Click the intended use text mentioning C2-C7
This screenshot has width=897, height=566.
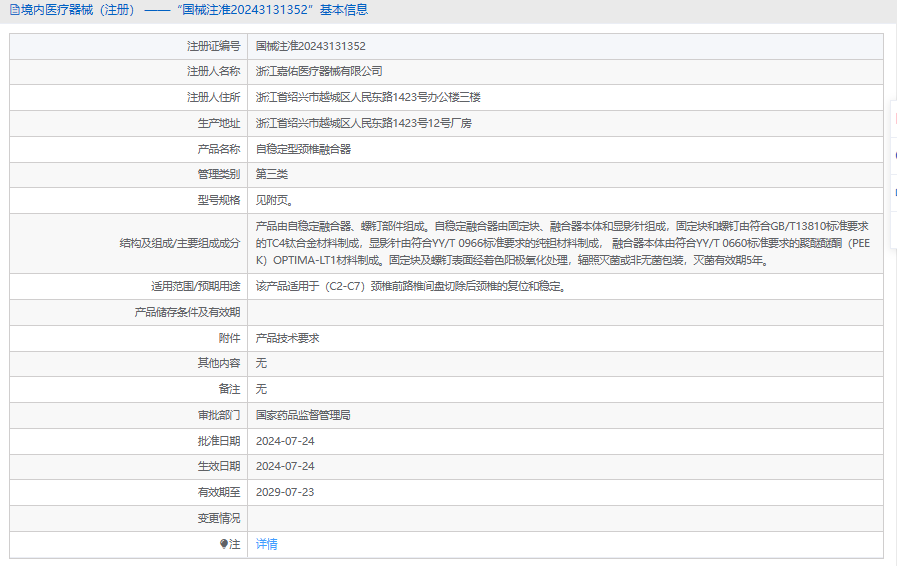point(411,286)
